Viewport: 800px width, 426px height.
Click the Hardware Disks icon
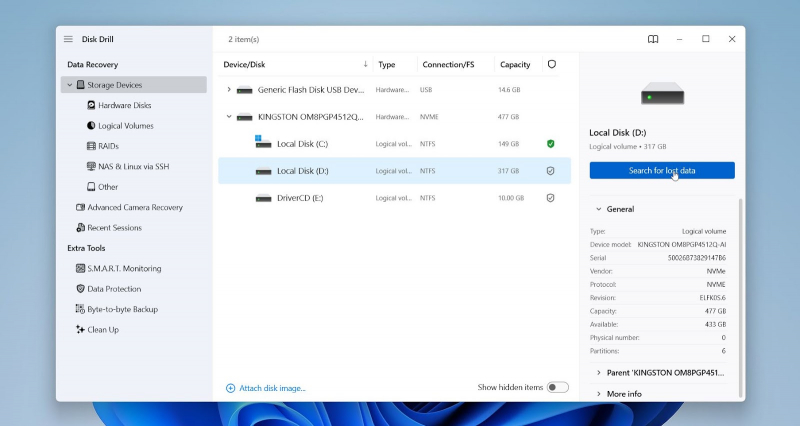tap(91, 105)
